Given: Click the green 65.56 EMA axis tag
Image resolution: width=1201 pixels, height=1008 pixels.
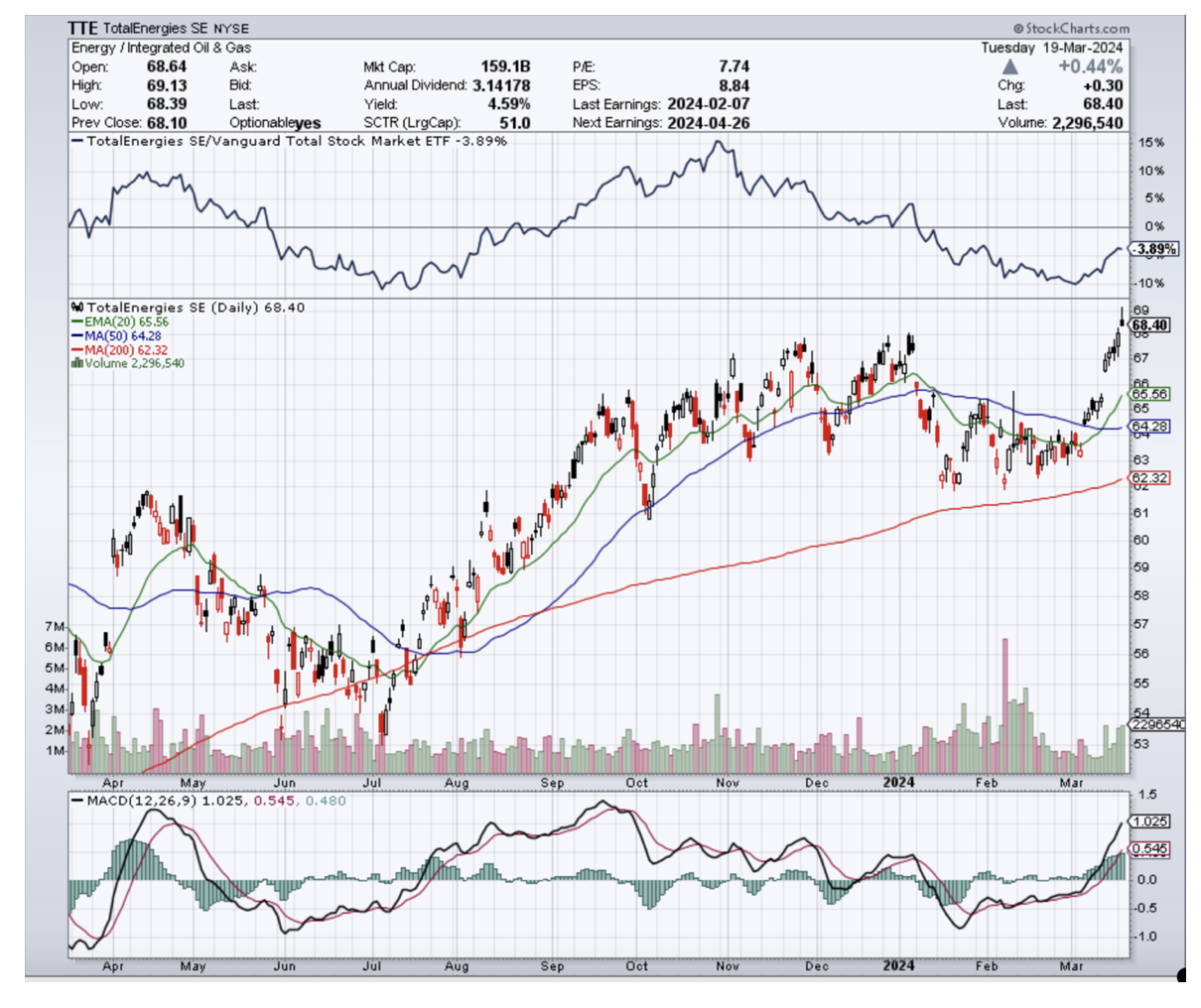Looking at the screenshot, I should click(1150, 394).
